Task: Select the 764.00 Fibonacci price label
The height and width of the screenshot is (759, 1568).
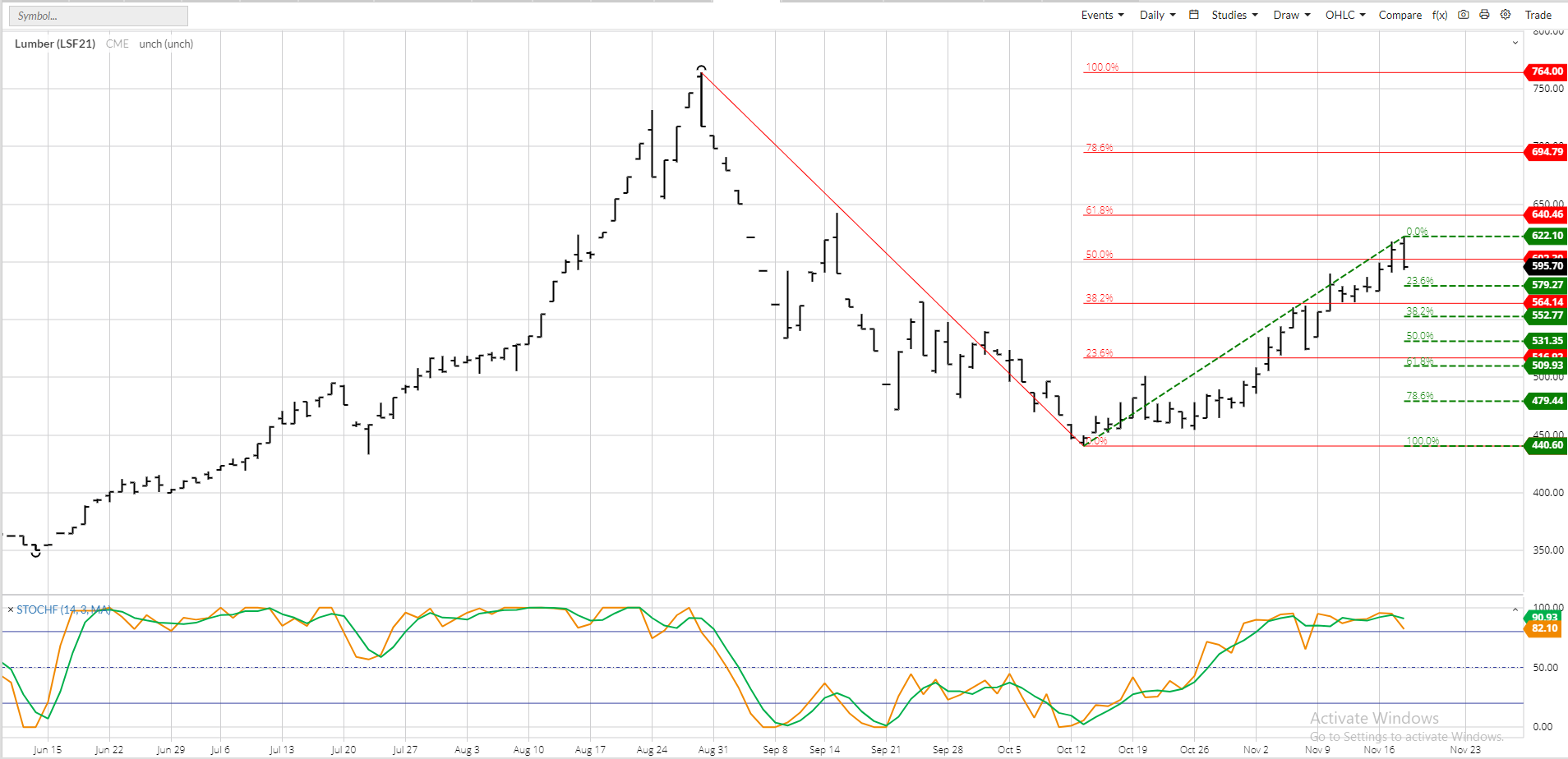Action: [1547, 71]
